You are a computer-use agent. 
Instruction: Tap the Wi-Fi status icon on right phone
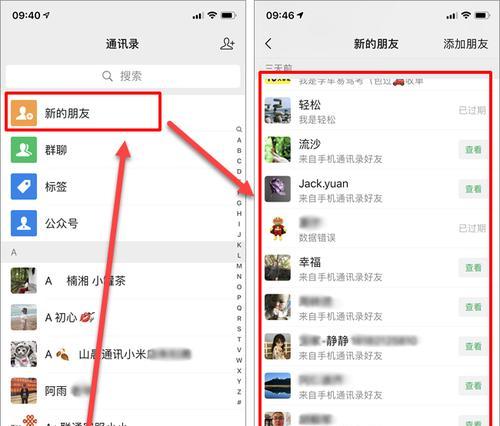pos(466,15)
